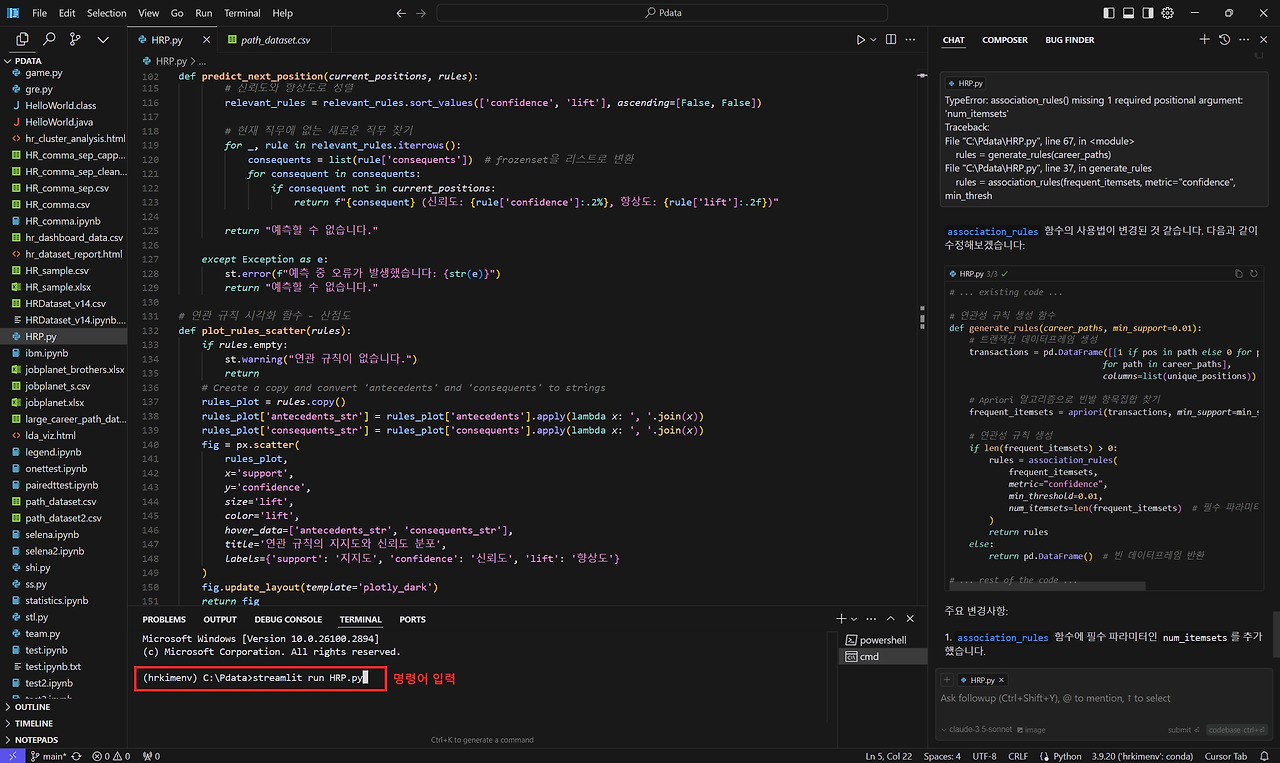
Task: Open the File menu
Action: tap(40, 13)
